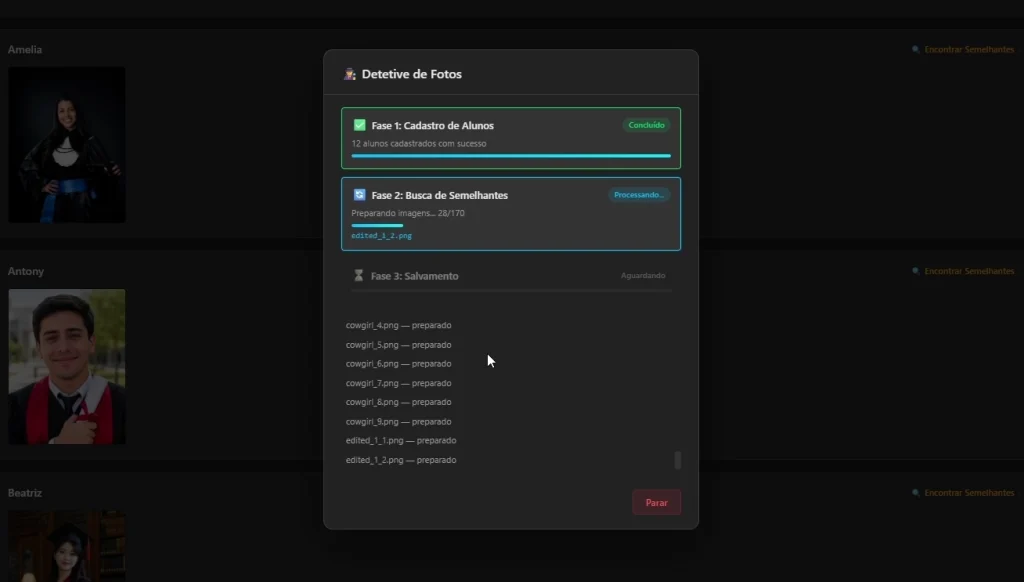Open Amelia's graduation photo thumbnail
The image size is (1024, 582).
tap(67, 144)
